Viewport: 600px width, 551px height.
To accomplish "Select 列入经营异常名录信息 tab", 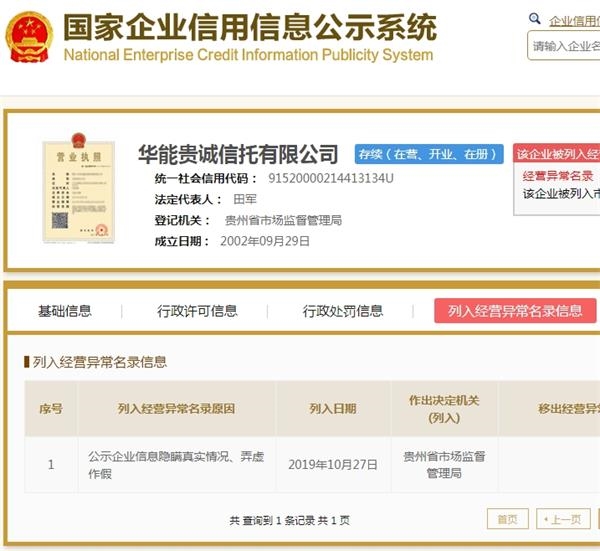I will point(515,311).
